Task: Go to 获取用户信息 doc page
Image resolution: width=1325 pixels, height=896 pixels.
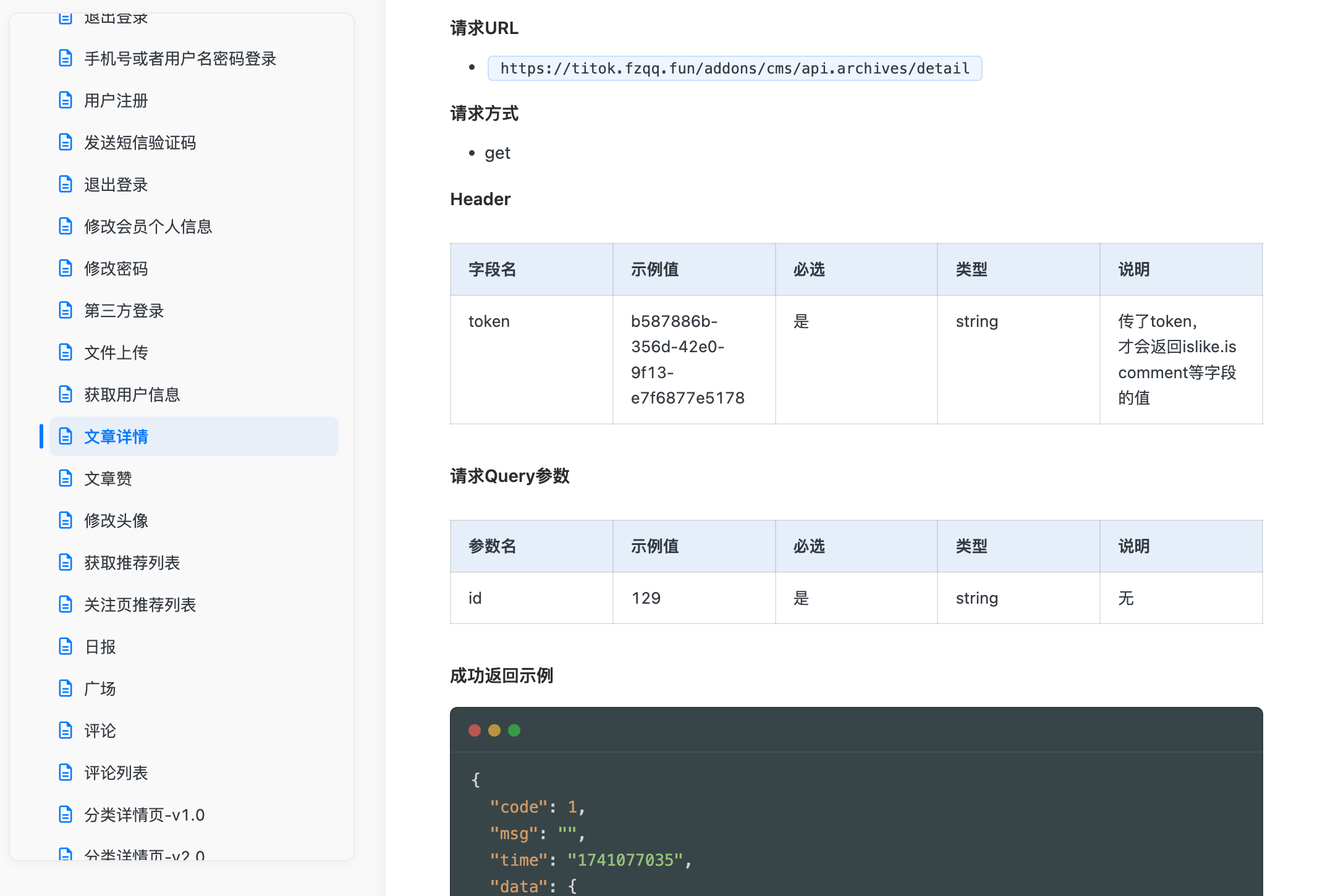Action: (132, 395)
